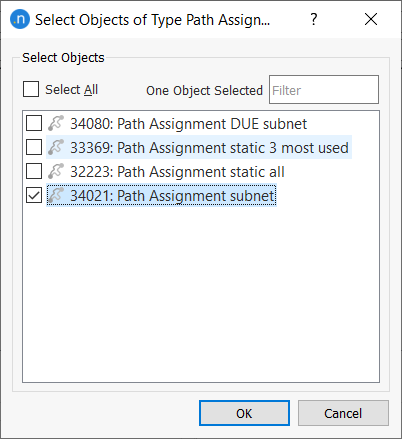
Task: Check the box for 34080 Path Assignment DUE subnet
Action: 34,123
